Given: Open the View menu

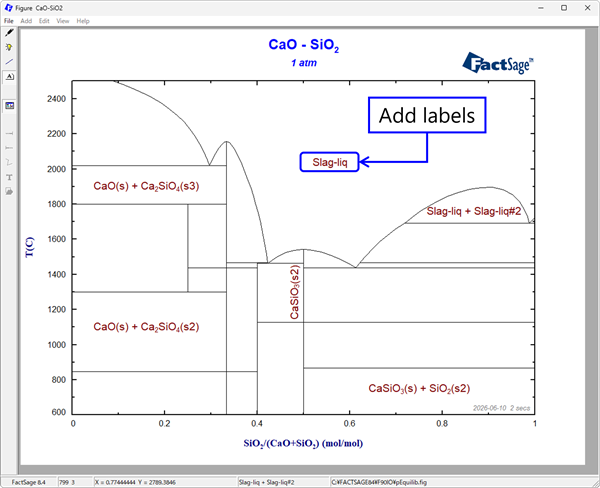Looking at the screenshot, I should tap(63, 21).
